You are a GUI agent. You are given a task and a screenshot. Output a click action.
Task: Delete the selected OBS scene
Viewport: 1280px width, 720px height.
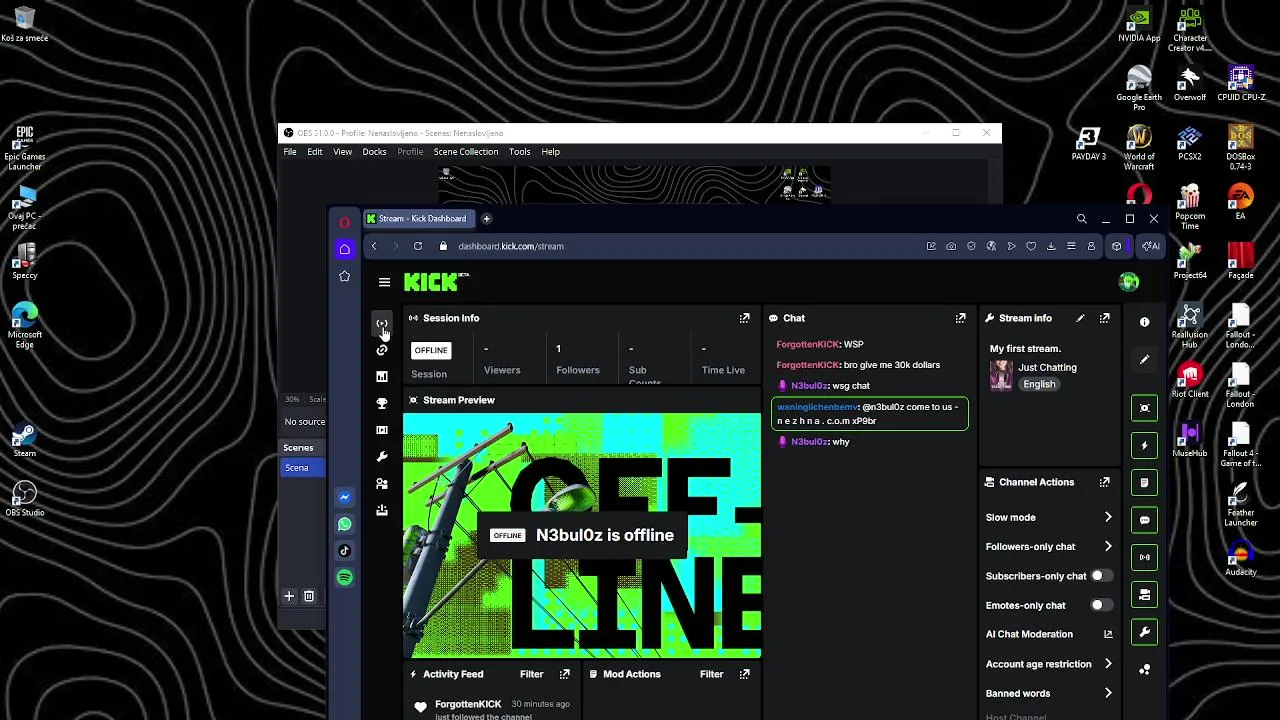309,596
